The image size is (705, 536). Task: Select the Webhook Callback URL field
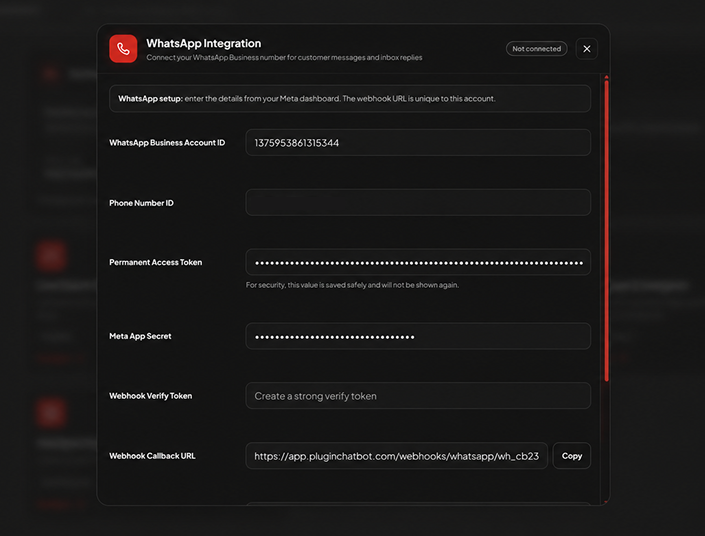point(397,456)
